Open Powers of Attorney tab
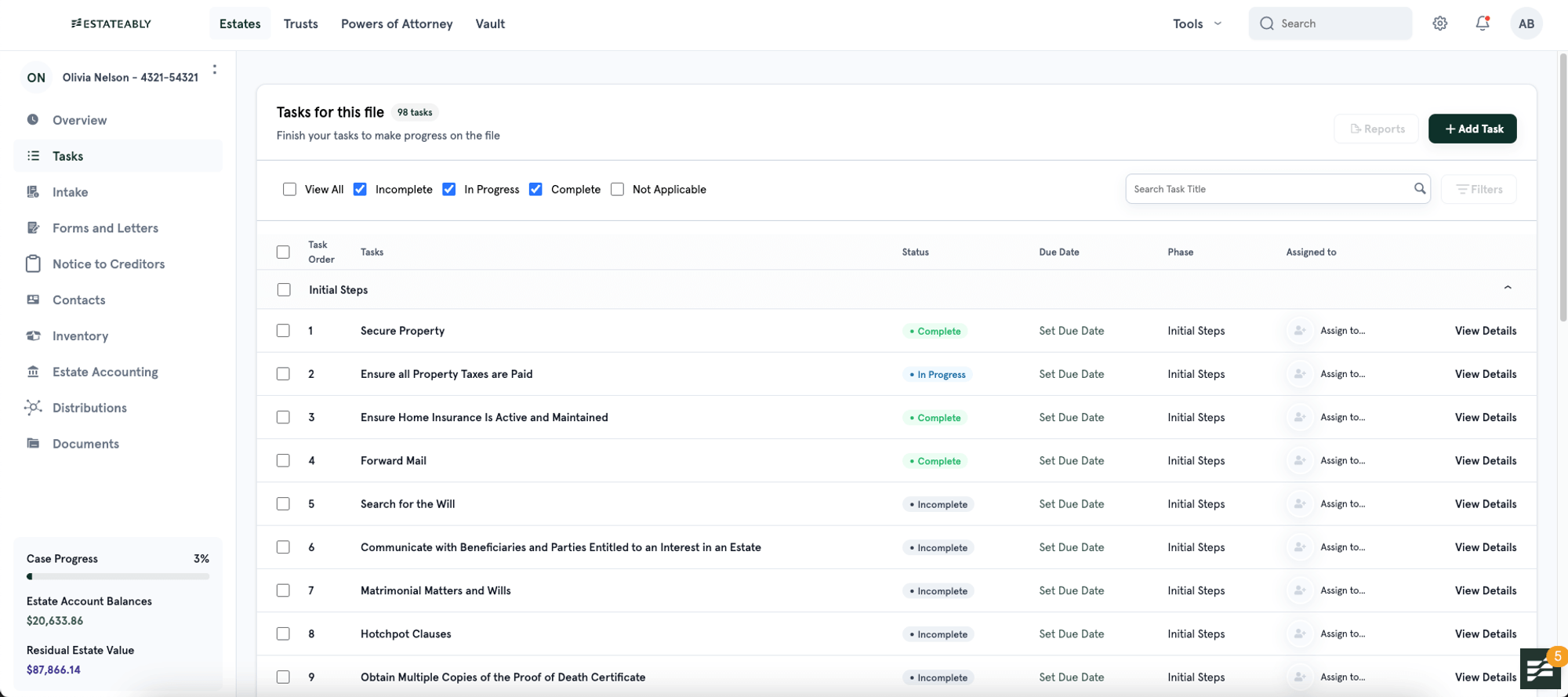This screenshot has width=1568, height=697. pos(397,24)
